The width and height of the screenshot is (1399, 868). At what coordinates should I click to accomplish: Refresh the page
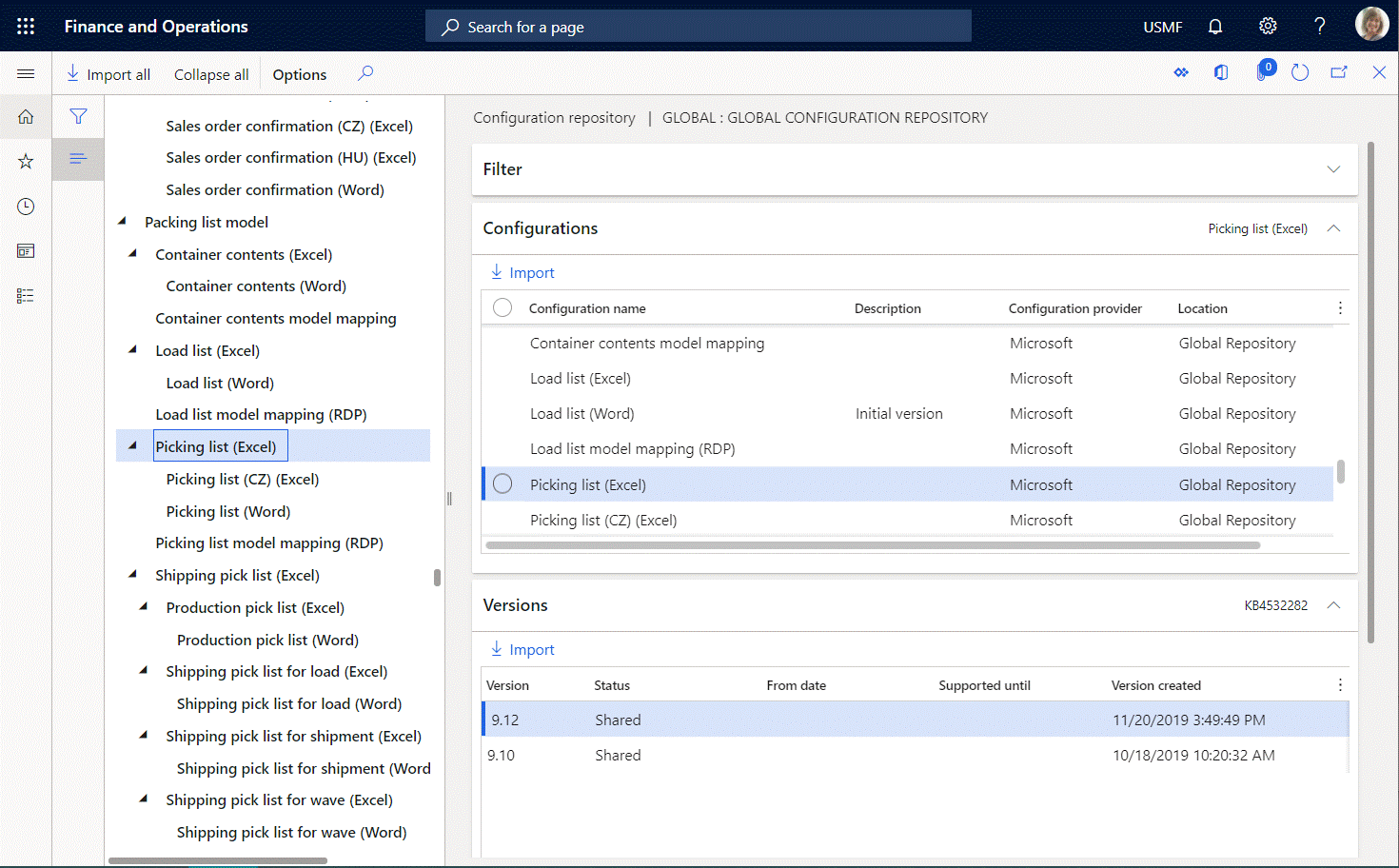click(x=1300, y=72)
